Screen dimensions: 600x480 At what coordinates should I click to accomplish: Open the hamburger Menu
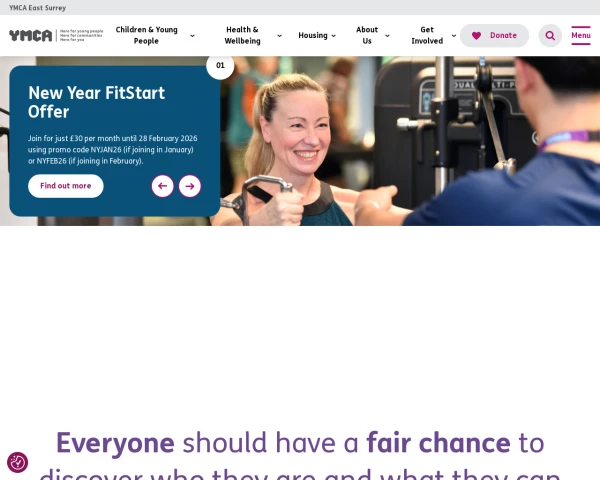tap(580, 35)
